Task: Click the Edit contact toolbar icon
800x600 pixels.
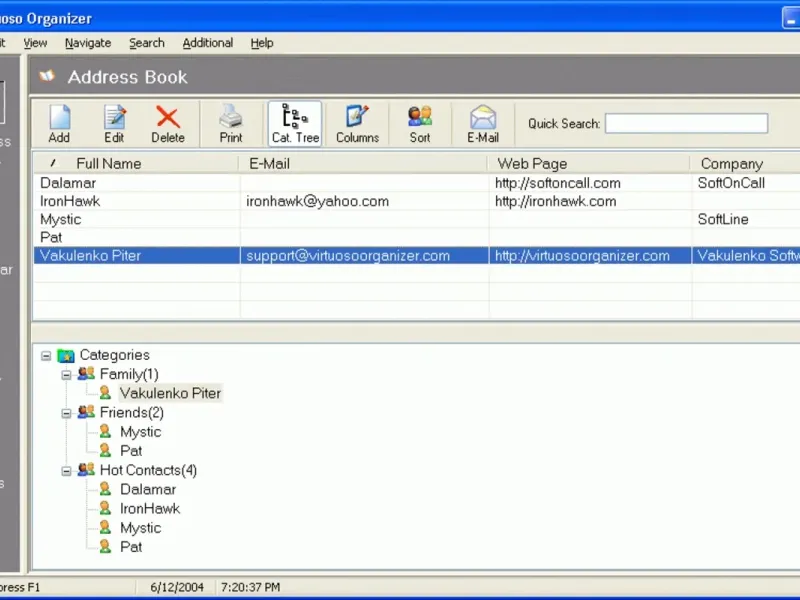Action: pyautogui.click(x=114, y=123)
